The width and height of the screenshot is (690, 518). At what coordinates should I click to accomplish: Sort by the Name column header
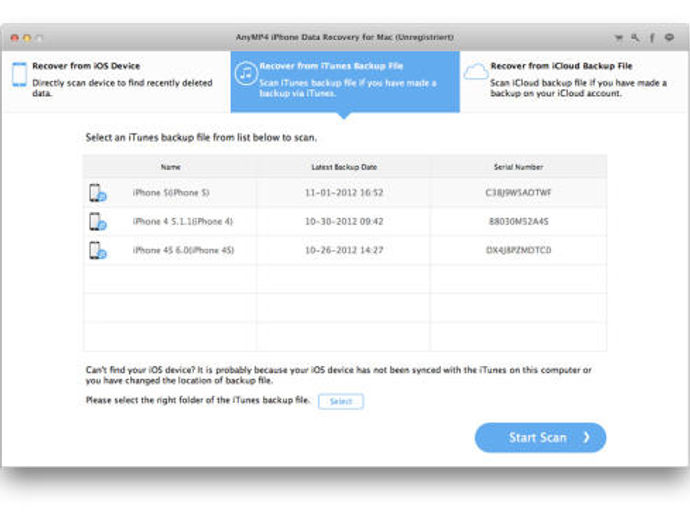pos(170,167)
